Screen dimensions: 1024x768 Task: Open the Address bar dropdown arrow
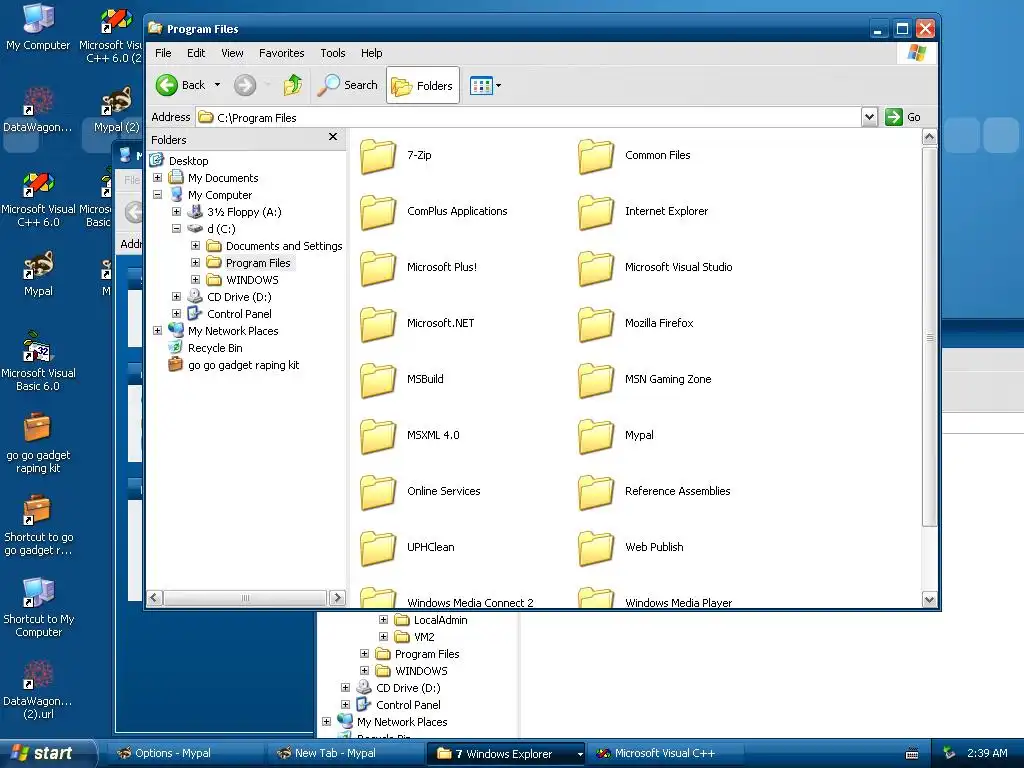[x=869, y=117]
